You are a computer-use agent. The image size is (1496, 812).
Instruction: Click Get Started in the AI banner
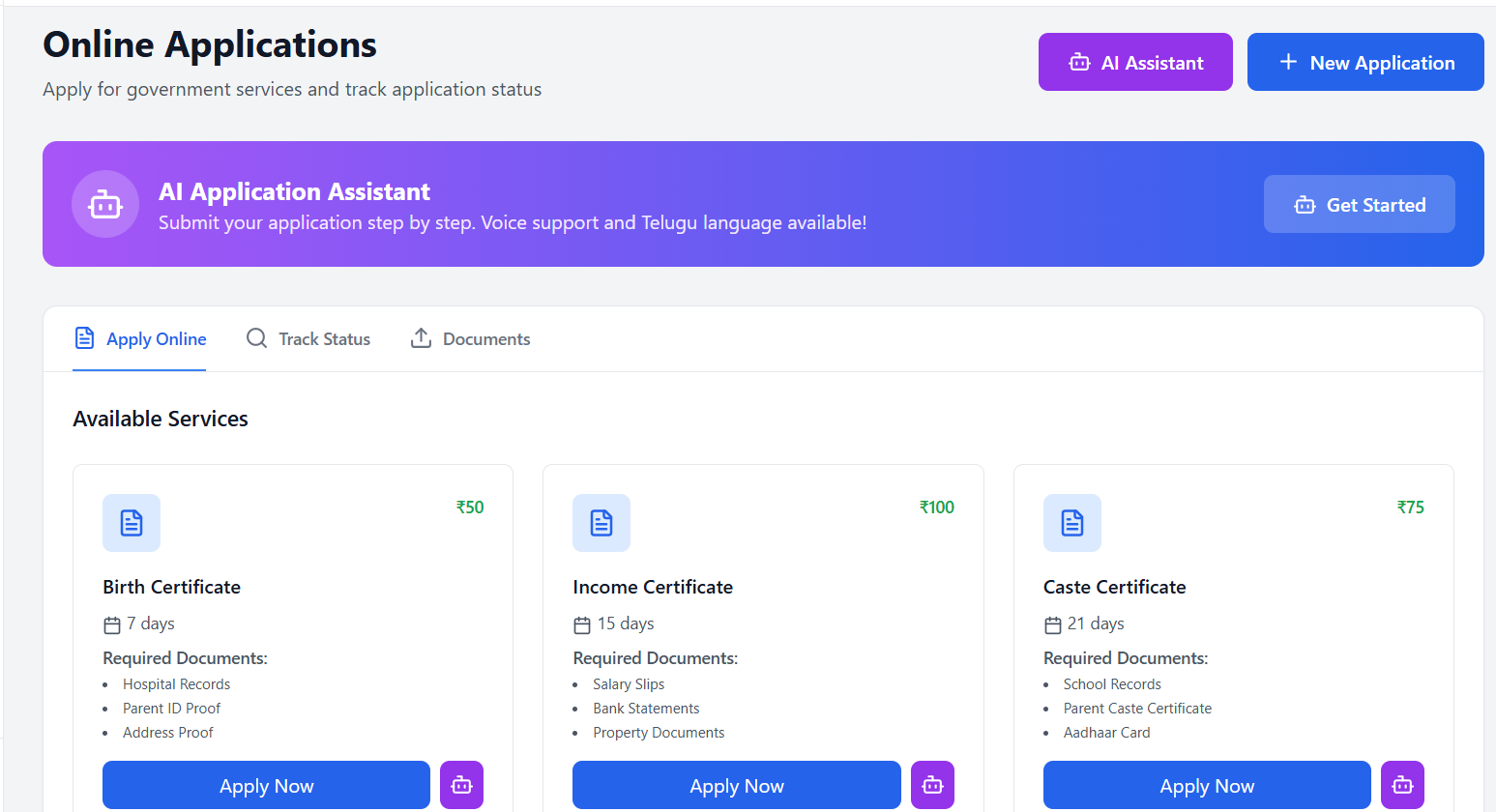pyautogui.click(x=1359, y=204)
